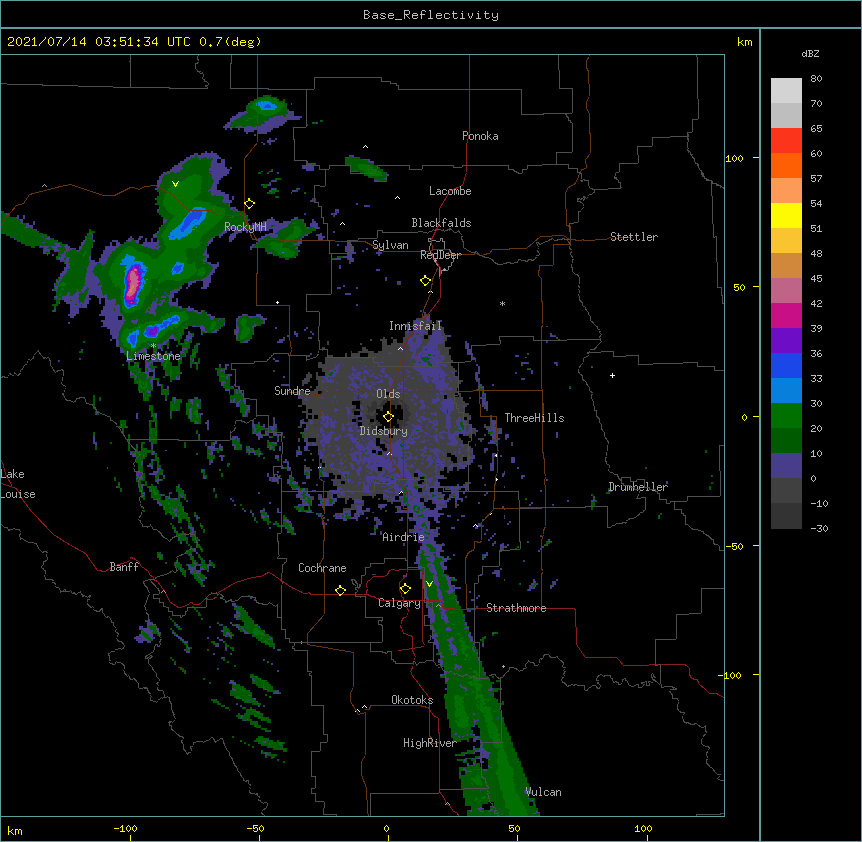Screen dimensions: 862x842
Task: Click the dark gray -10 dBZ swatch
Action: 786,516
